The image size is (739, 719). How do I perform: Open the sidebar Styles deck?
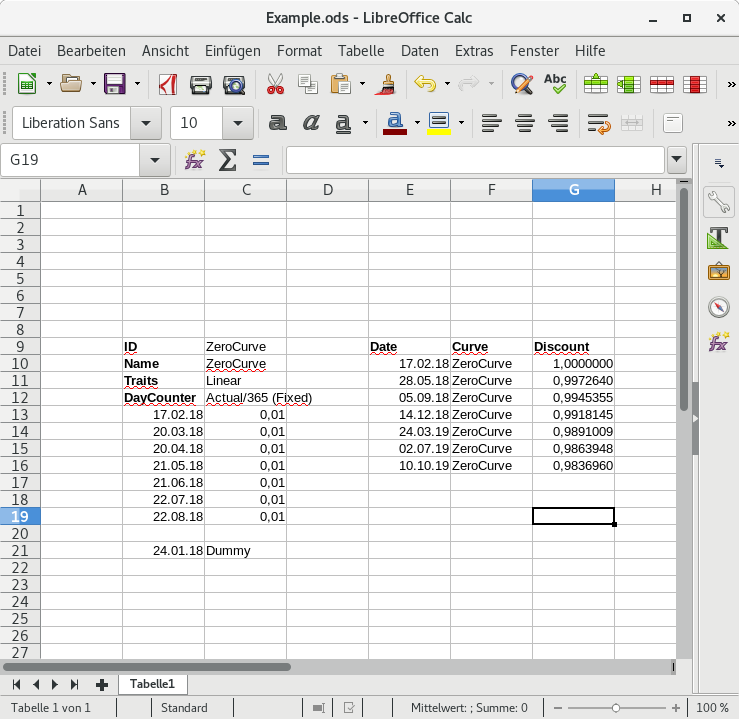tap(718, 237)
